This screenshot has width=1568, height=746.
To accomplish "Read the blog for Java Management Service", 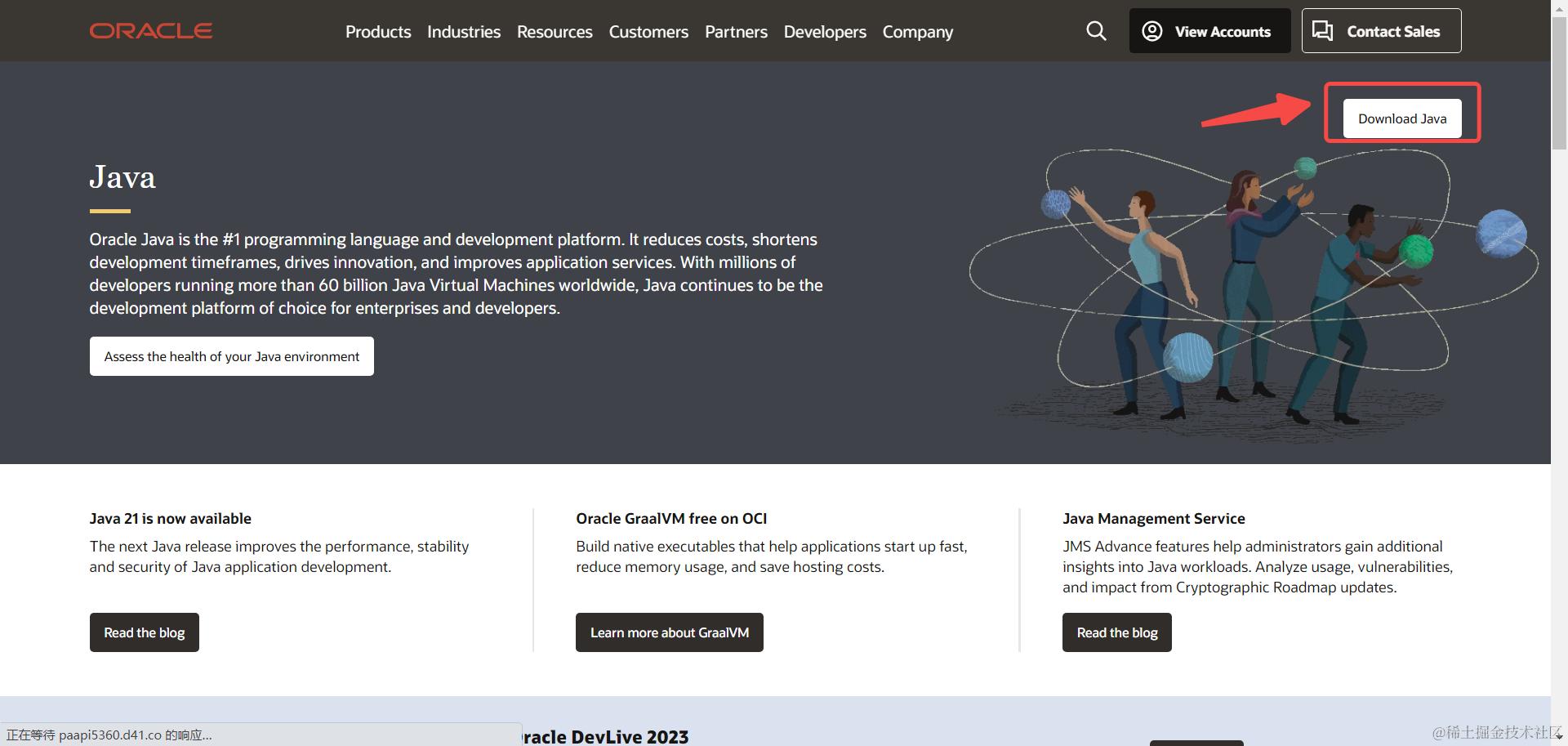I will [x=1117, y=632].
